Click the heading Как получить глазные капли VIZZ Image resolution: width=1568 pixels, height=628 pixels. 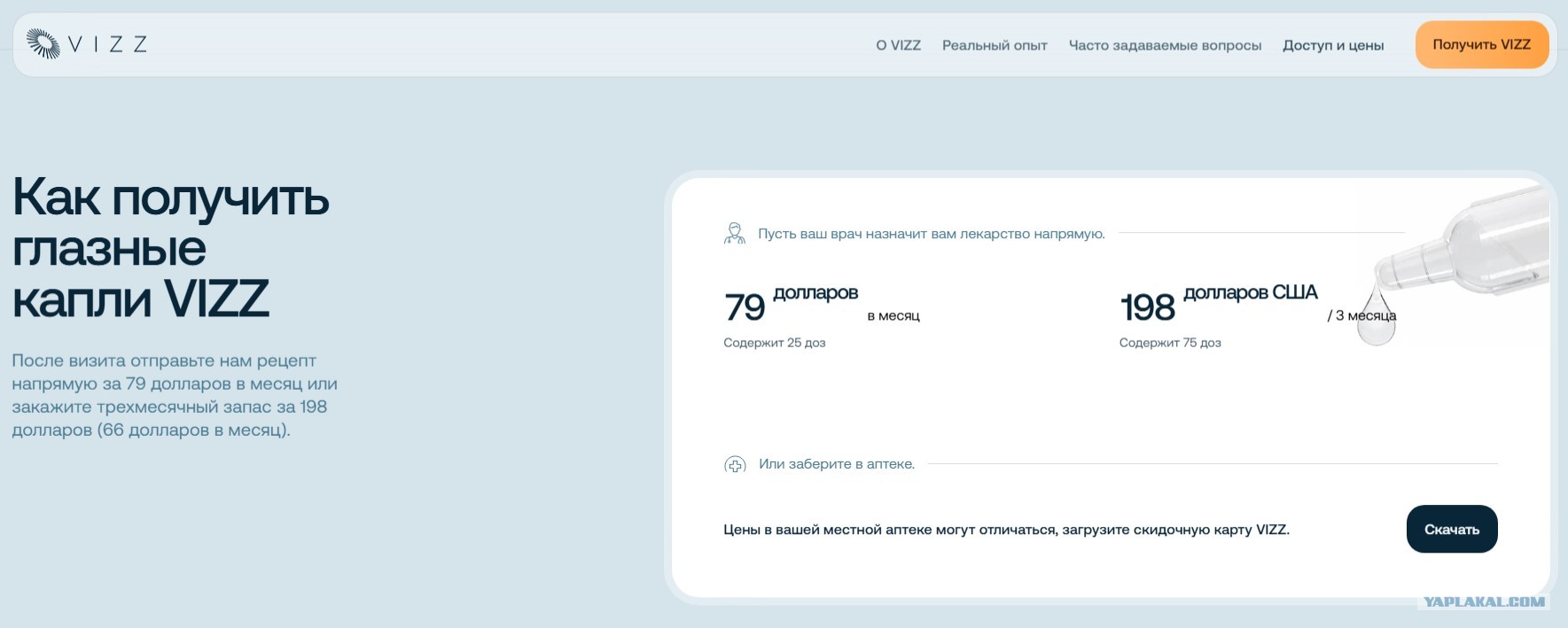point(170,247)
